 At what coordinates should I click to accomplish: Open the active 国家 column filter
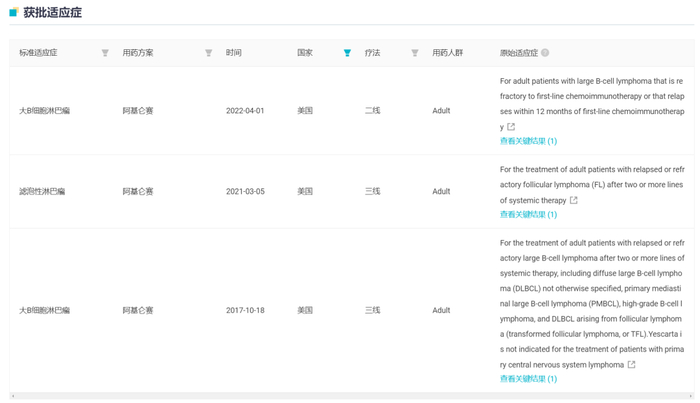[x=347, y=53]
